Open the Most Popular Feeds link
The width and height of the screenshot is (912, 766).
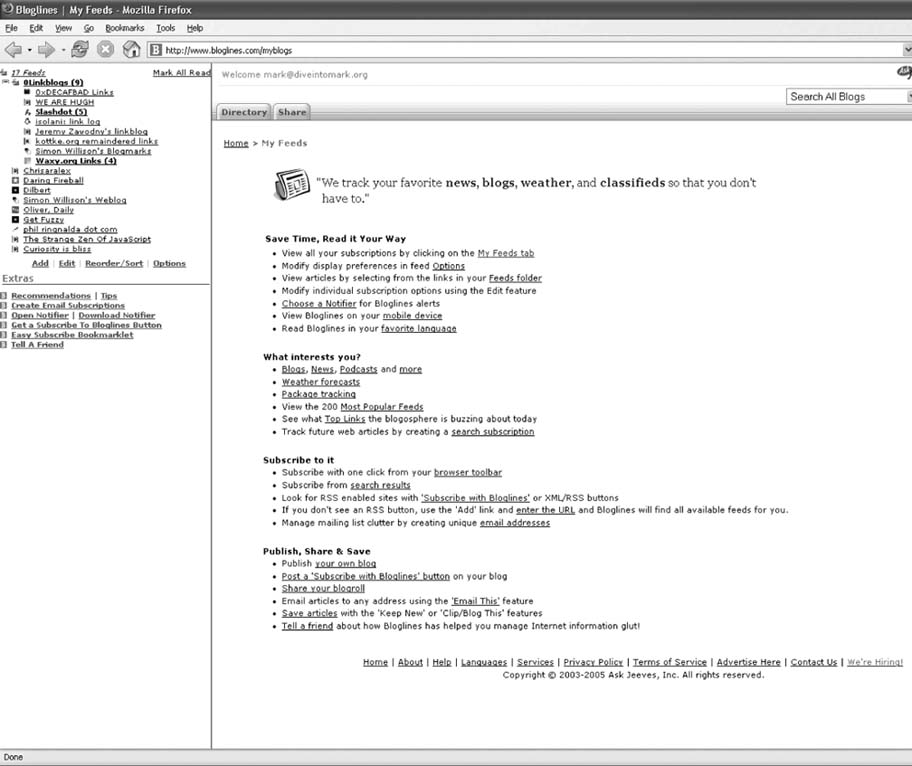coord(382,407)
